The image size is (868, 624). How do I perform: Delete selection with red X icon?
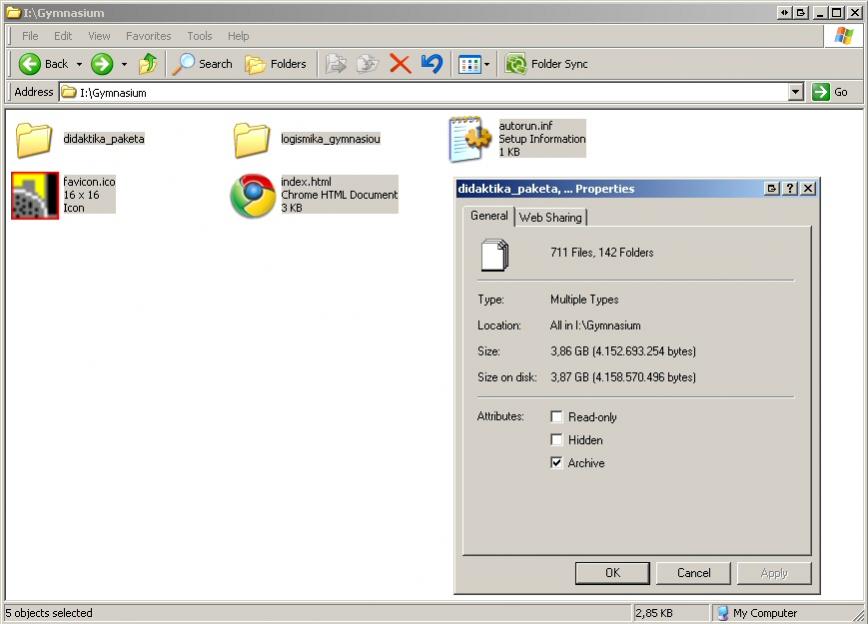click(400, 64)
